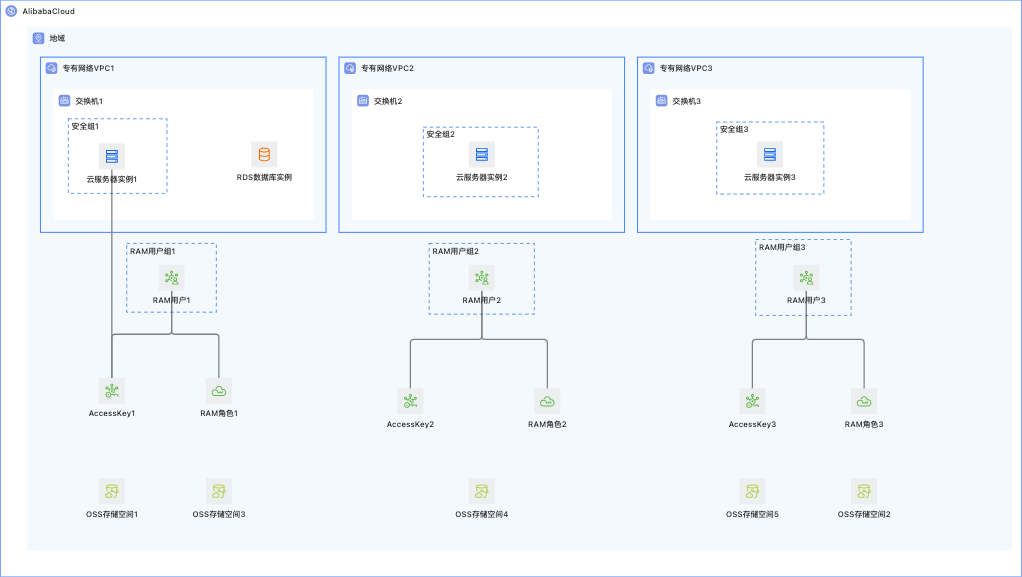
Task: Click the 交换机3 switch icon
Action: [662, 101]
